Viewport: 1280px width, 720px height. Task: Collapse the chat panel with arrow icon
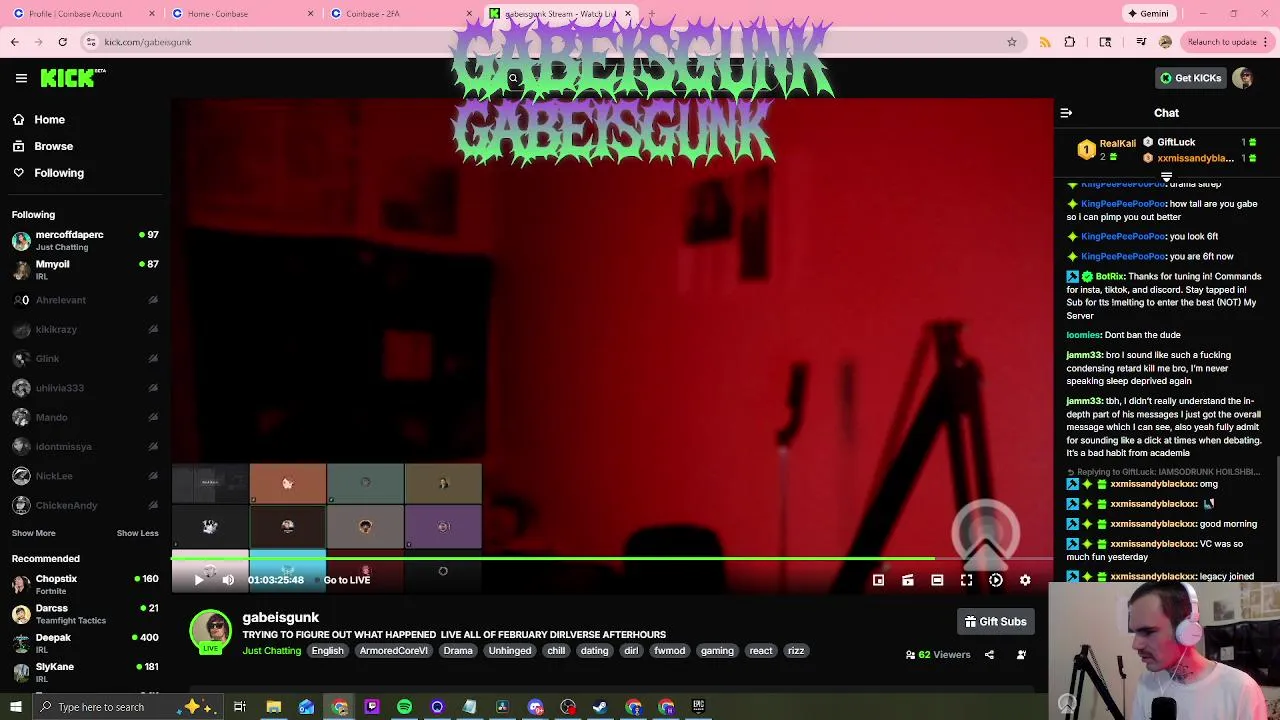[x=1066, y=113]
